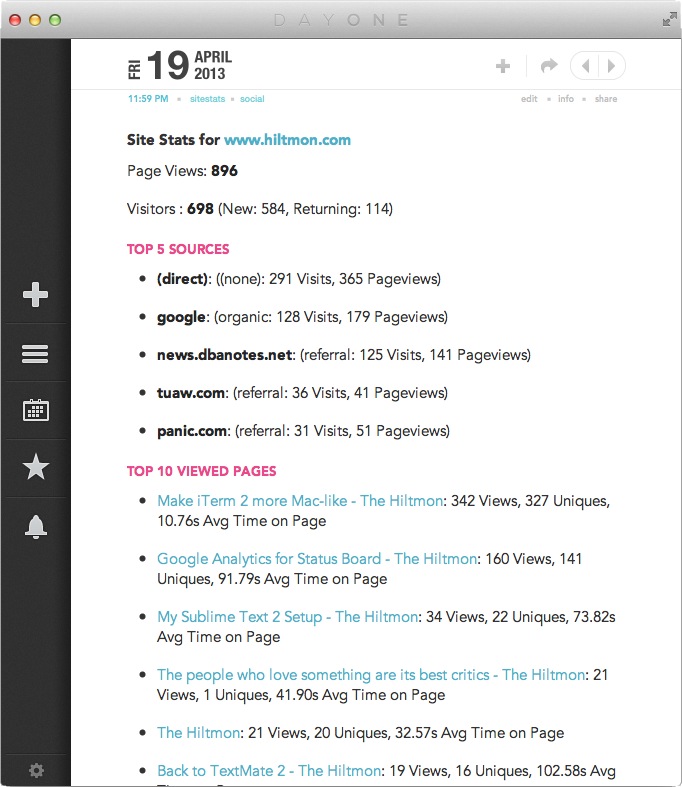Click the new entry plus icon in sidebar

pos(36,294)
